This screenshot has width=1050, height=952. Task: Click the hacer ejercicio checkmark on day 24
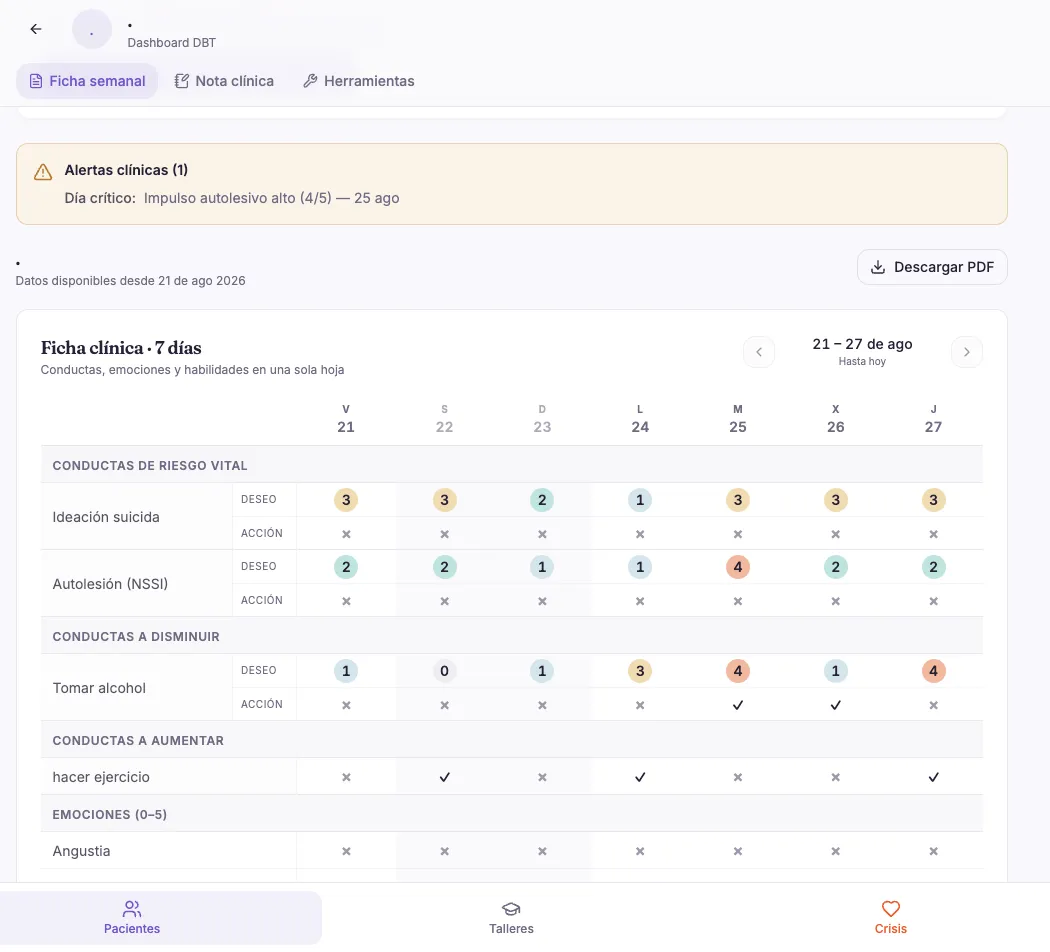(x=640, y=777)
